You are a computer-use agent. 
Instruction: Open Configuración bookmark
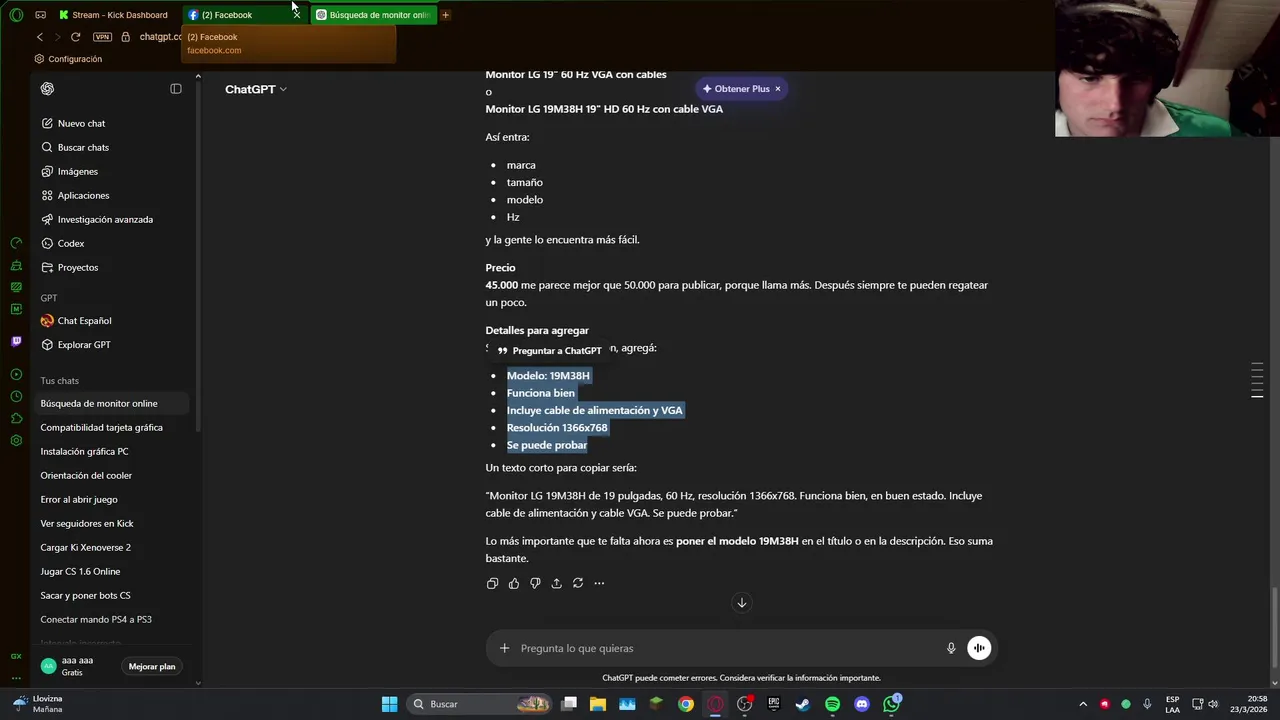click(x=68, y=59)
